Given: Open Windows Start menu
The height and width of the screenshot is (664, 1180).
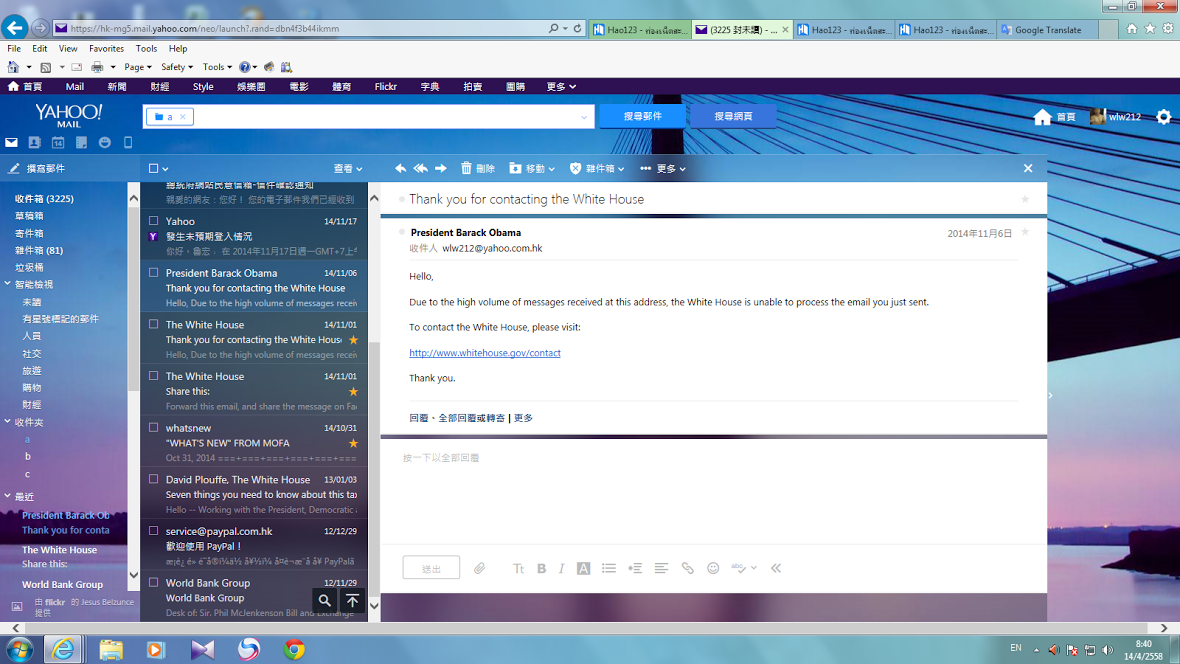Looking at the screenshot, I should coord(20,649).
